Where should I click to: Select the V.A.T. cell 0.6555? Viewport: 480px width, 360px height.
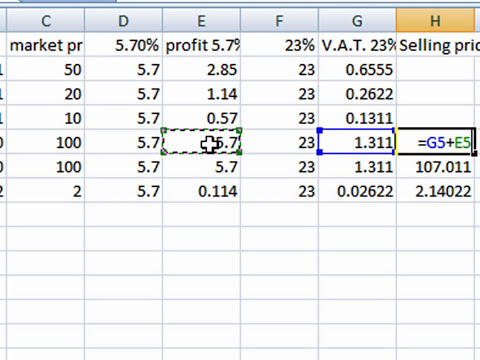point(357,69)
